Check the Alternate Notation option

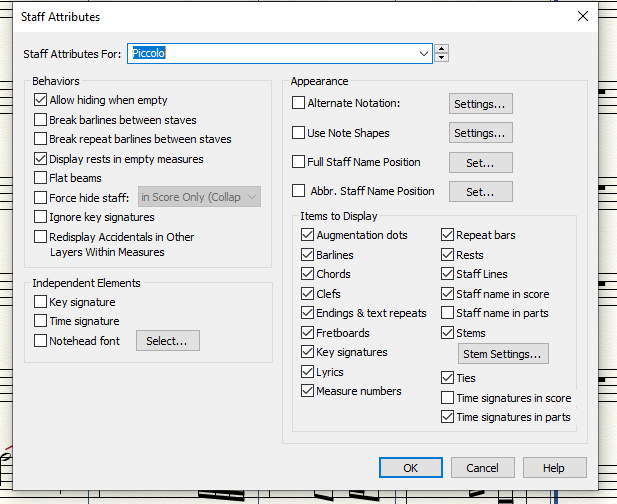(x=299, y=103)
